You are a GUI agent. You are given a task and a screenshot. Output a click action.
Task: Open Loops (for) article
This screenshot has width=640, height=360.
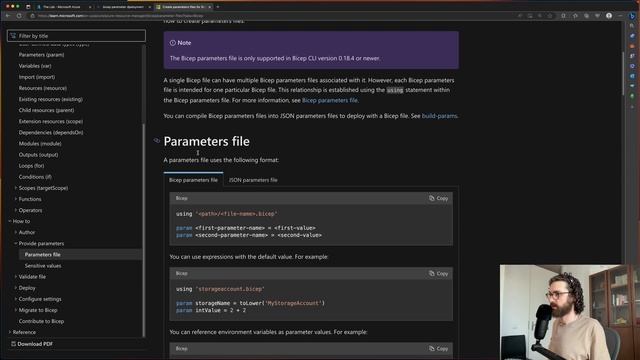click(x=31, y=165)
